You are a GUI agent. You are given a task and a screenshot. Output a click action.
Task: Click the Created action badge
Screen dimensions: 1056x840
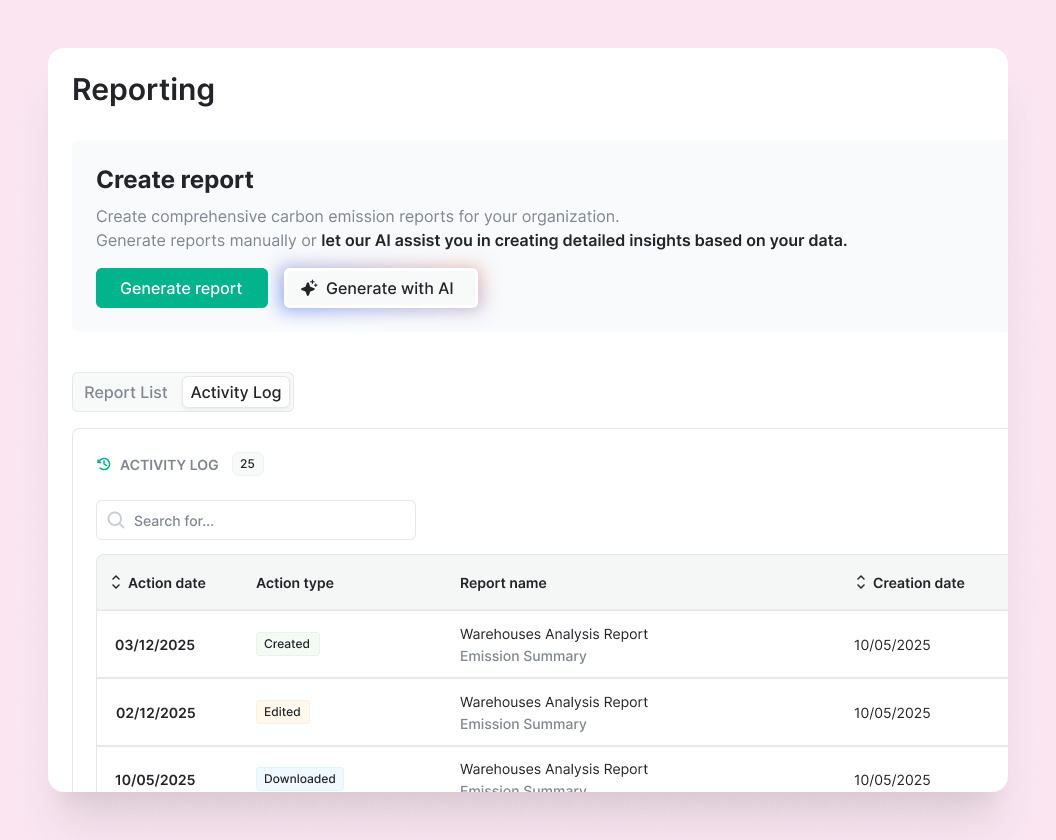pos(287,644)
